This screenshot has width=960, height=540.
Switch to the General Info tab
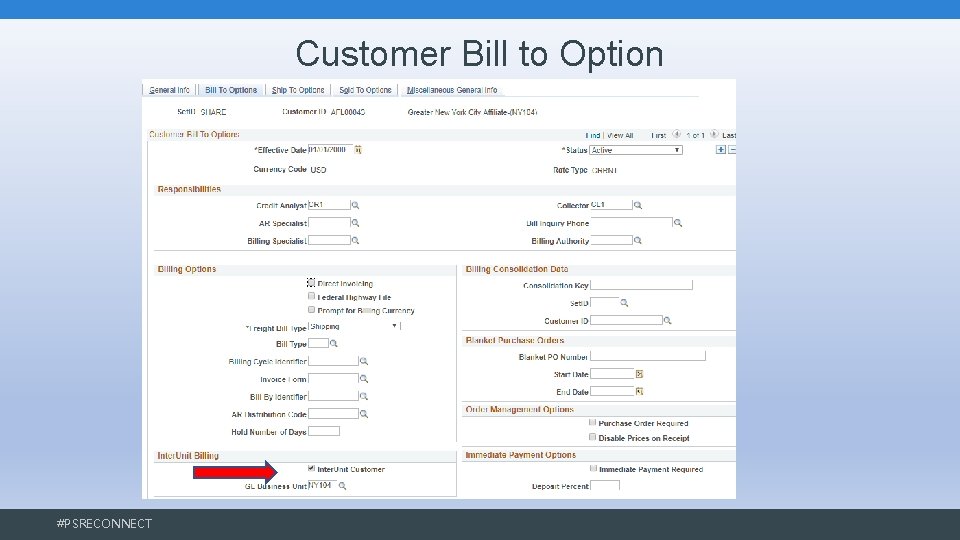170,90
